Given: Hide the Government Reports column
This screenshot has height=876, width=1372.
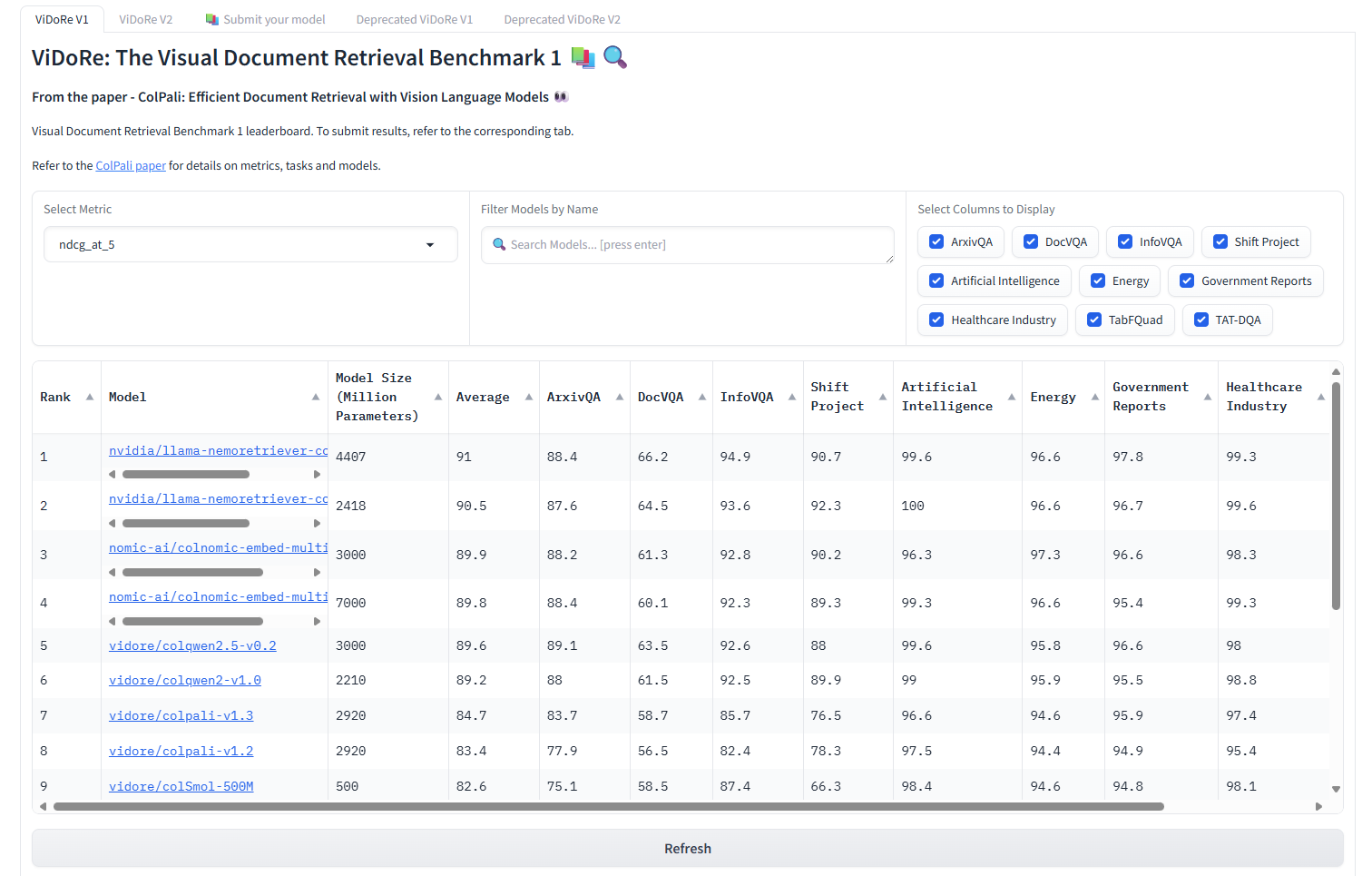Looking at the screenshot, I should tap(1187, 281).
